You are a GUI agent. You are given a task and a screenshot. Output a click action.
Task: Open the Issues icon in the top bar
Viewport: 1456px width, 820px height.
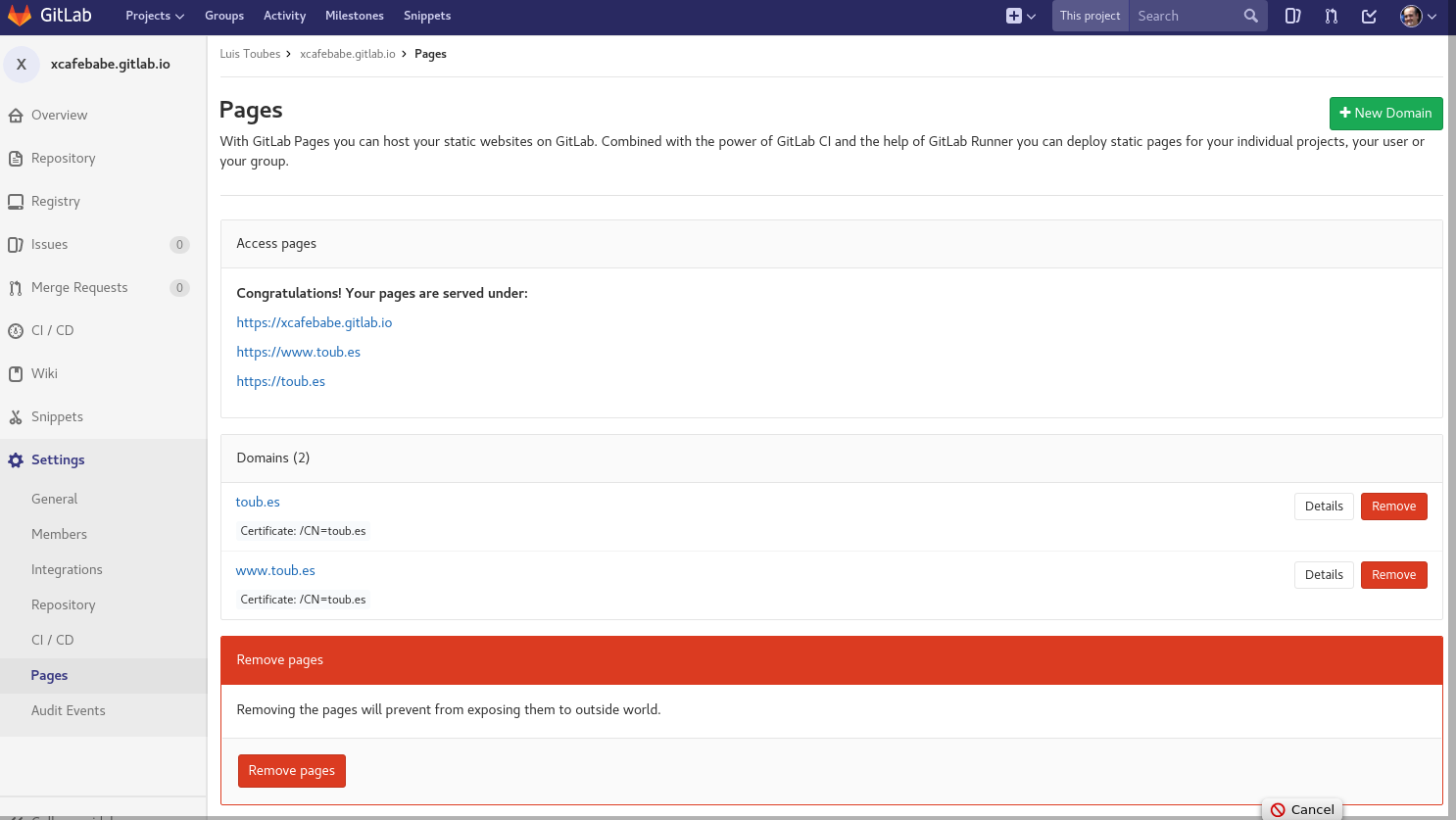click(x=1292, y=16)
